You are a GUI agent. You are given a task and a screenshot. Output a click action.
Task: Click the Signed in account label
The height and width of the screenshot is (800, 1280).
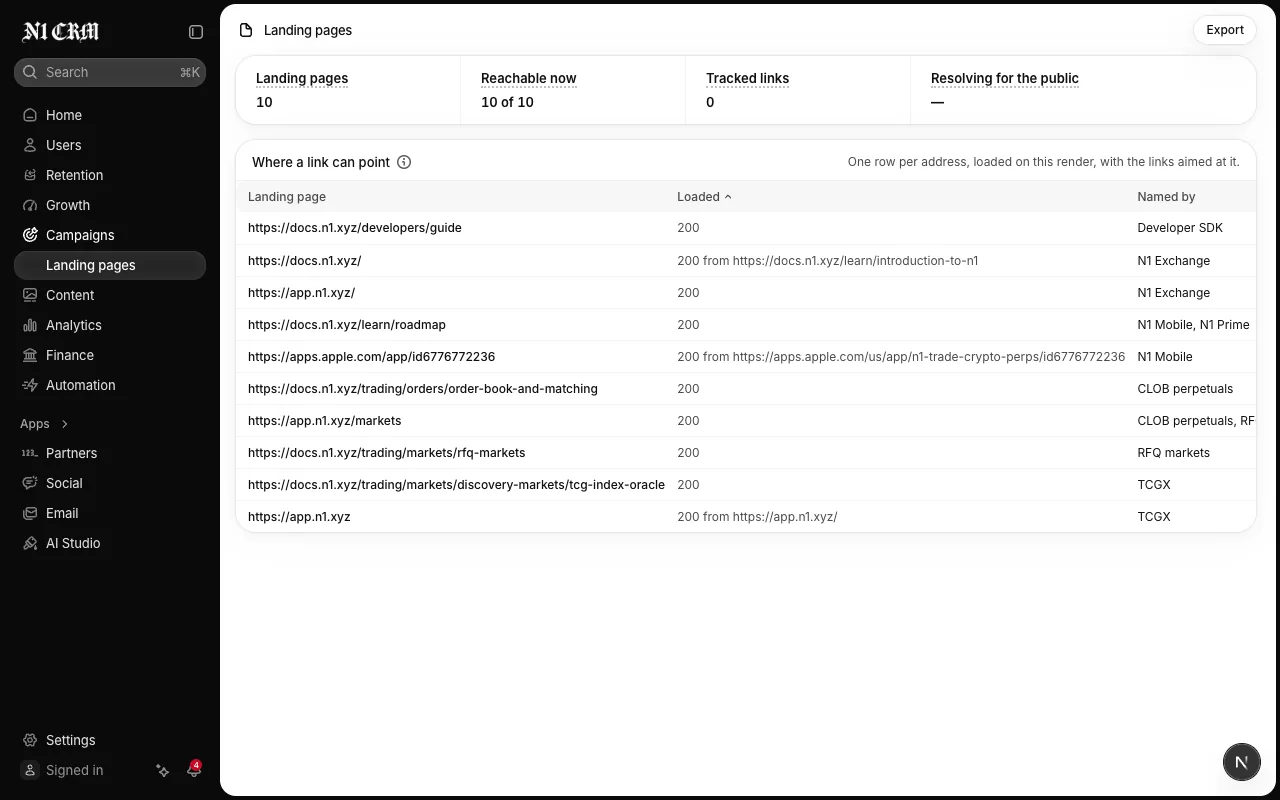(75, 770)
